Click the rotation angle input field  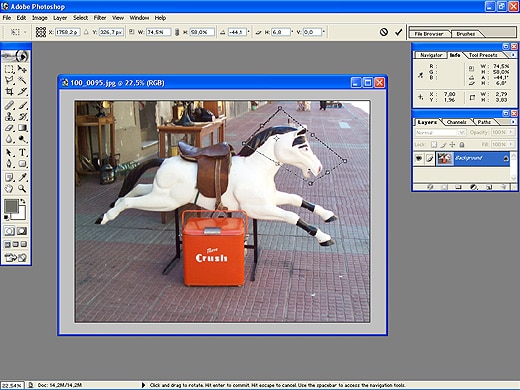point(237,32)
